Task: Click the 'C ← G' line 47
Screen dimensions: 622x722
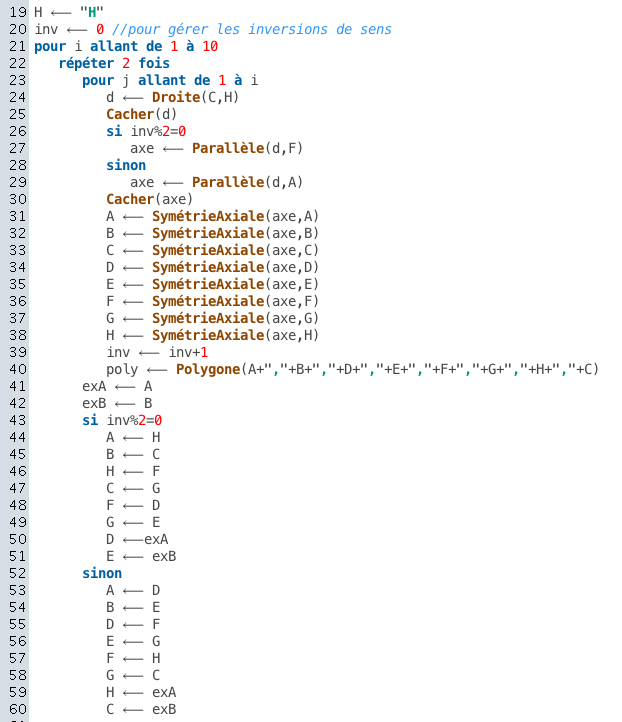Action: point(133,489)
